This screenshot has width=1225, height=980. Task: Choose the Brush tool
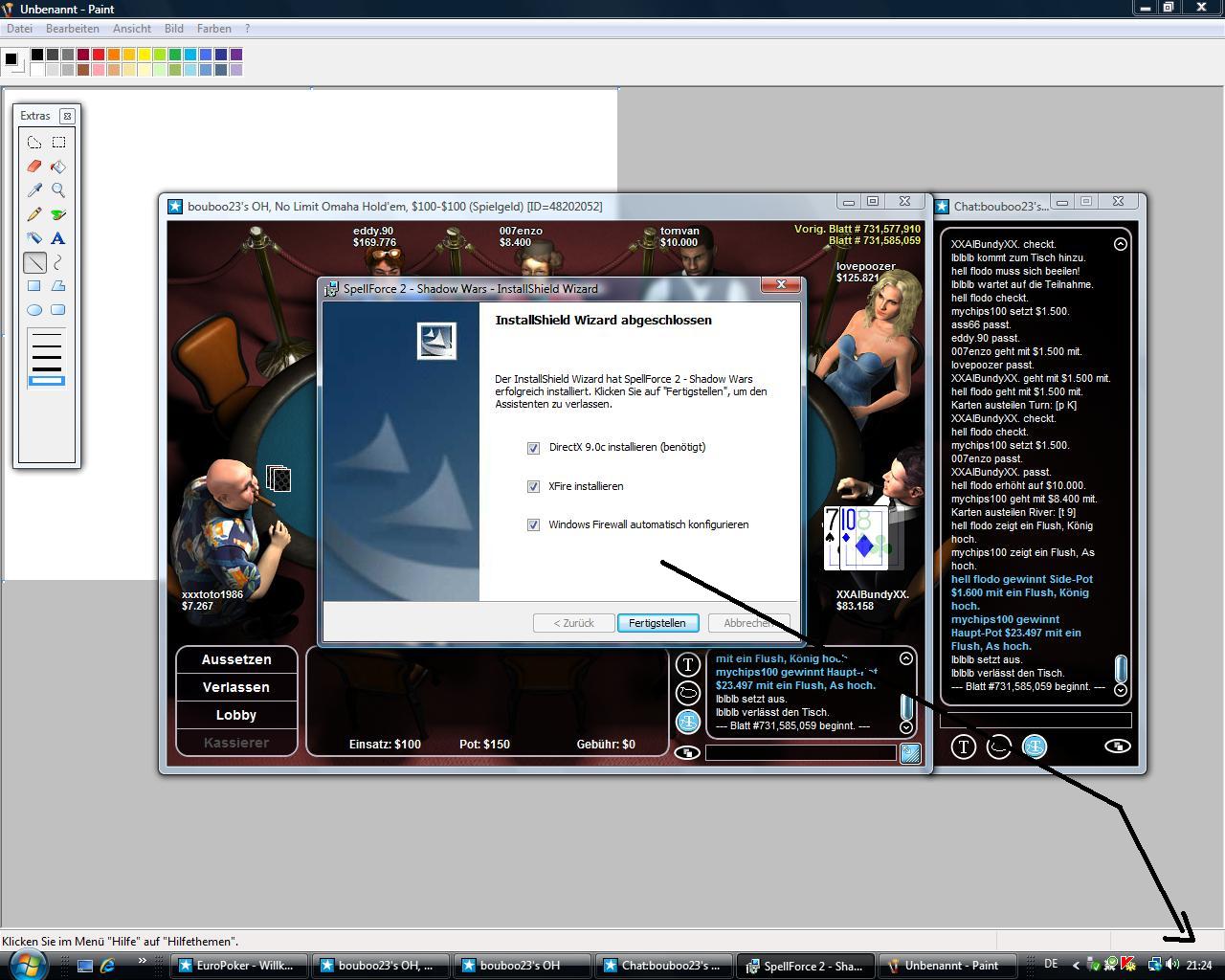58,214
